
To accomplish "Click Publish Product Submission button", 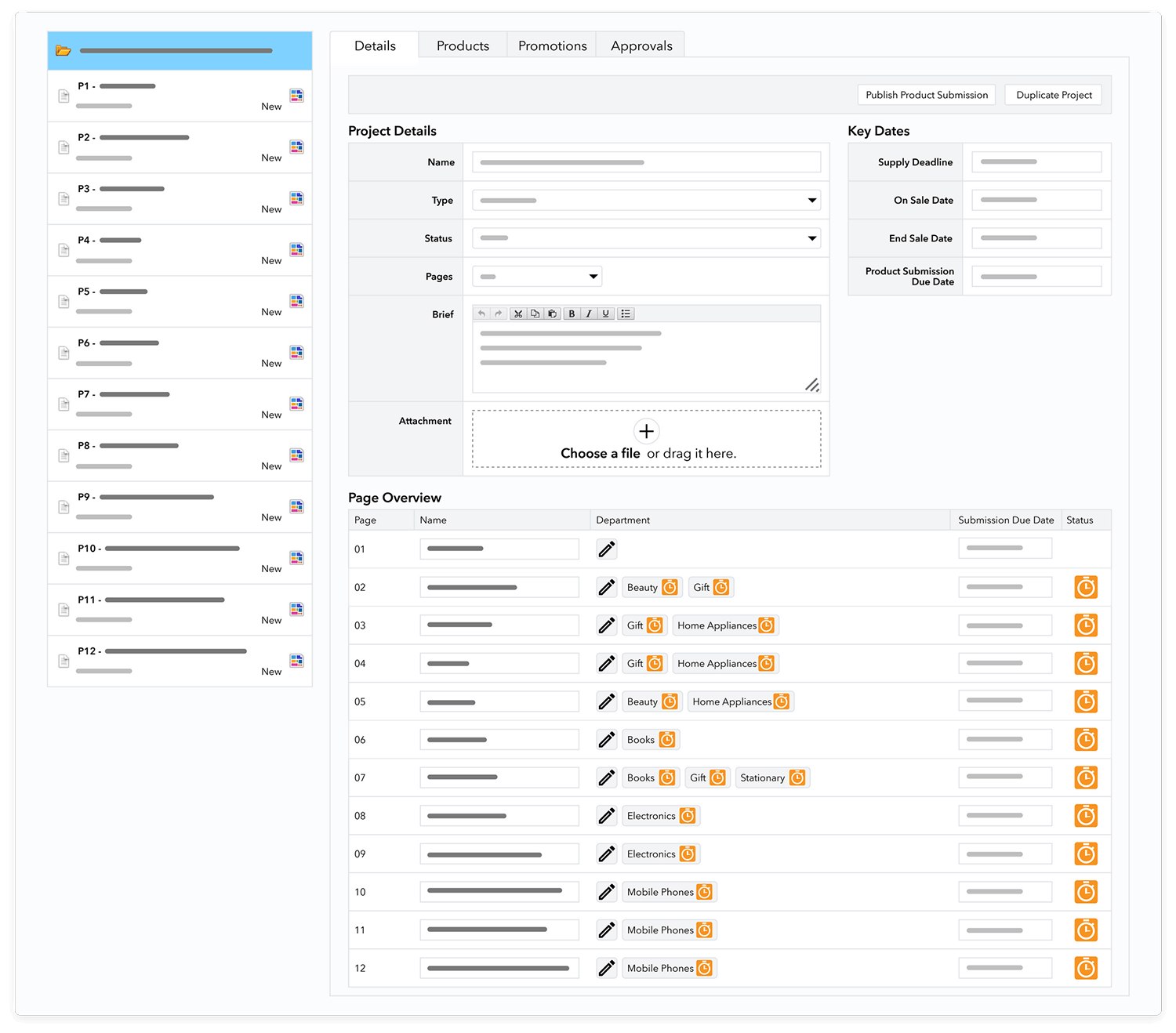I will coord(926,95).
